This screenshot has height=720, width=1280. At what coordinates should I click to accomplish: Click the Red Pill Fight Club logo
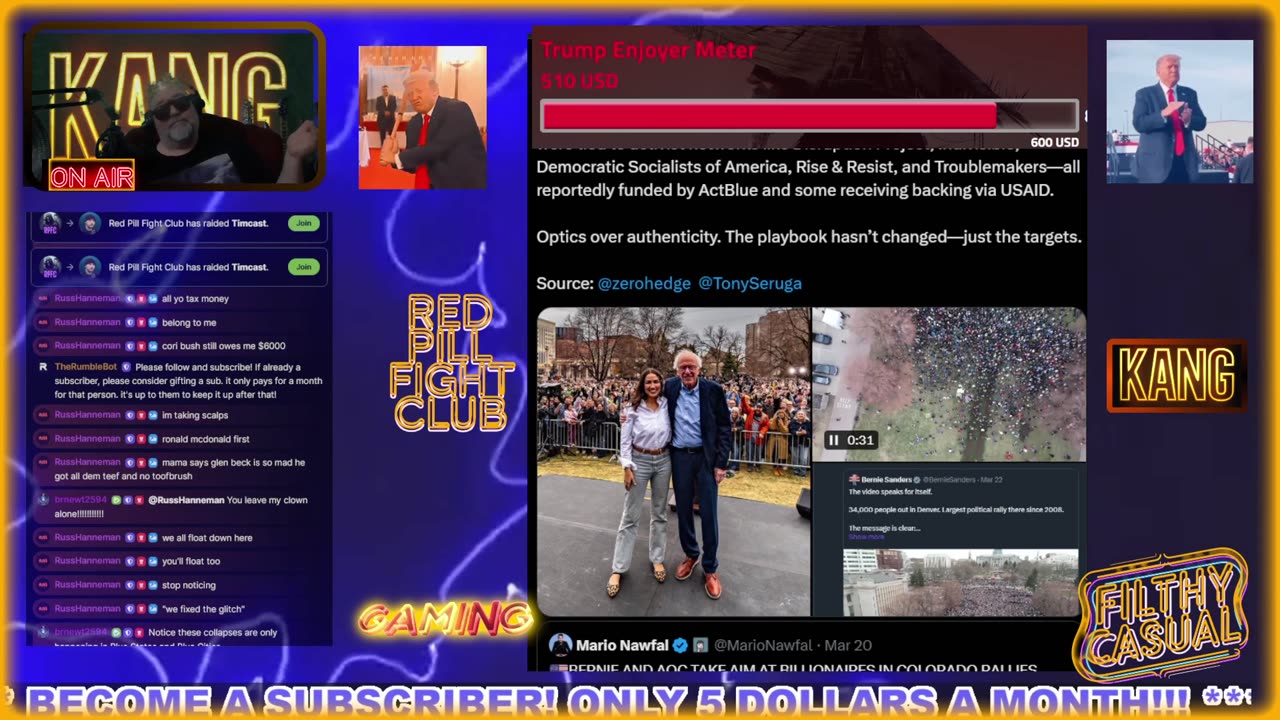click(450, 363)
